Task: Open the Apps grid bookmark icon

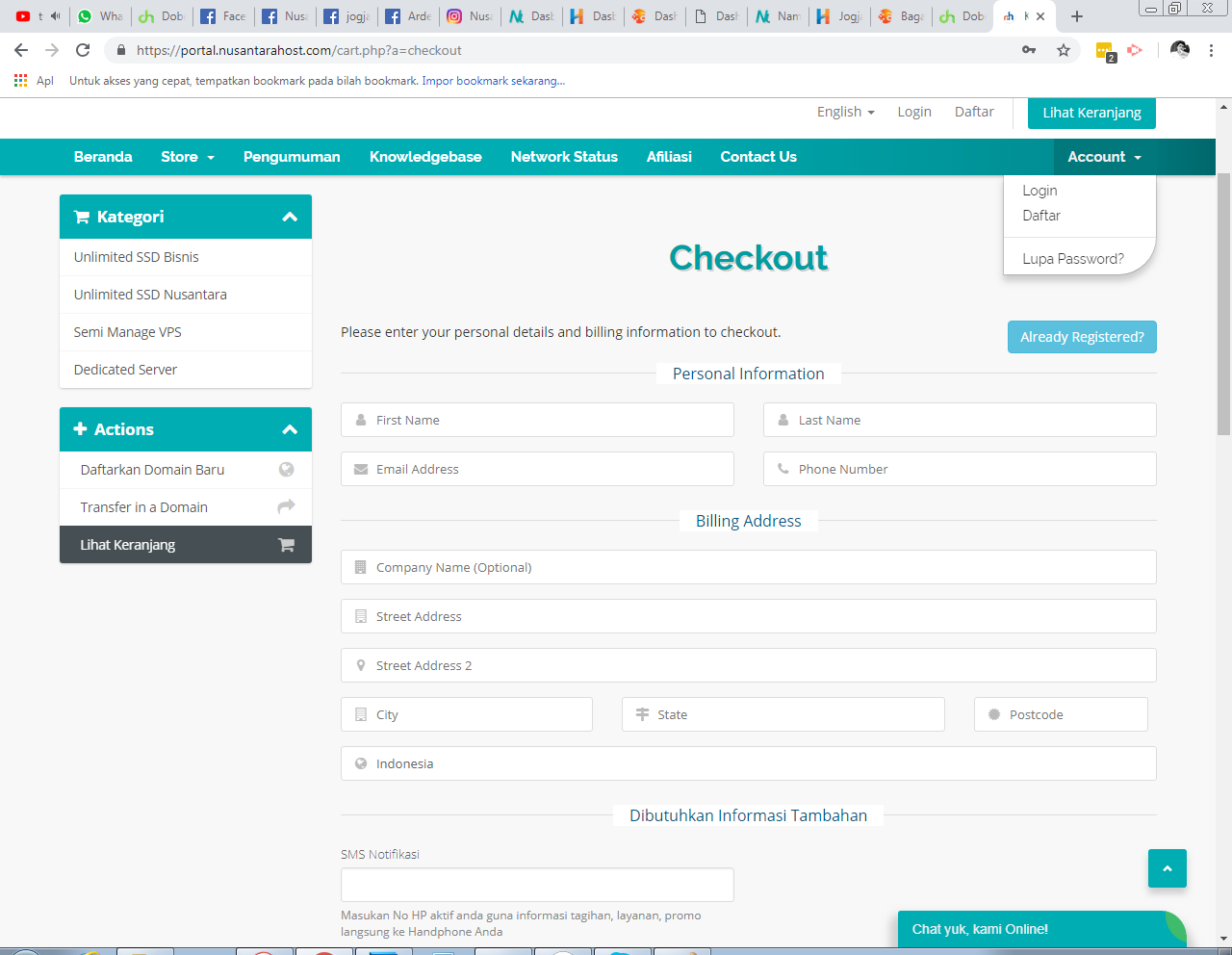Action: (20, 81)
